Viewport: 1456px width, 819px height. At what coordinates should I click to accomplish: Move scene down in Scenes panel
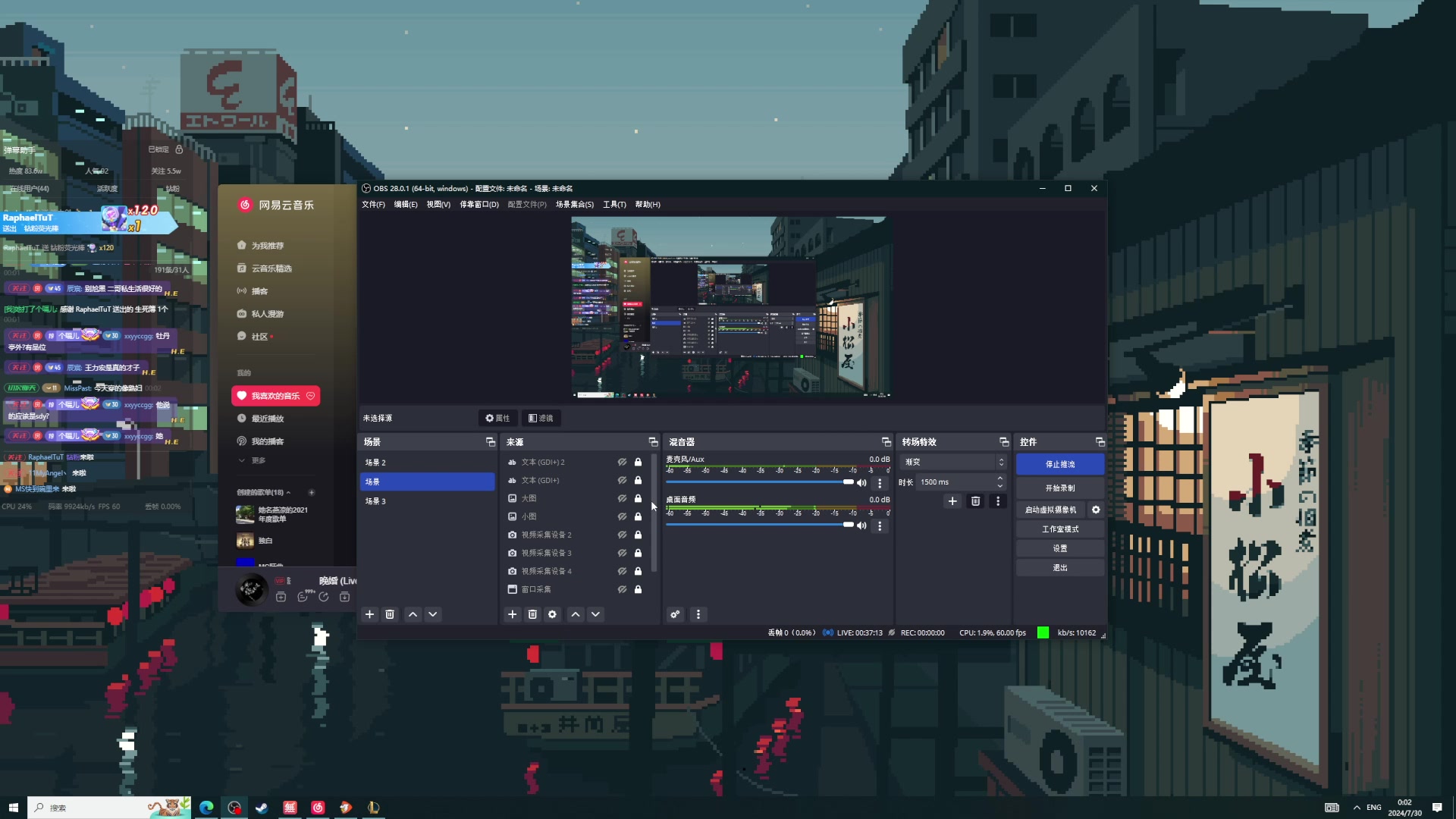[433, 614]
